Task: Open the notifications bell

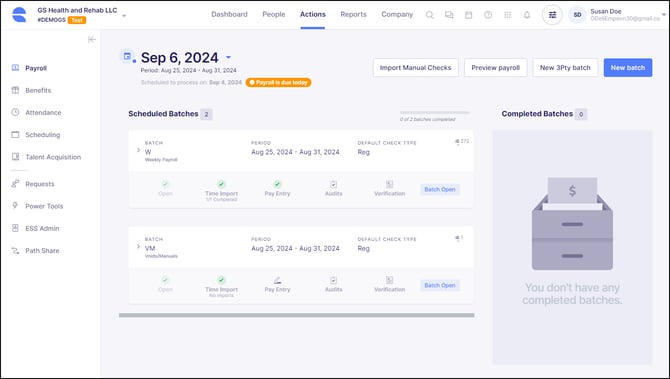Action: click(527, 15)
